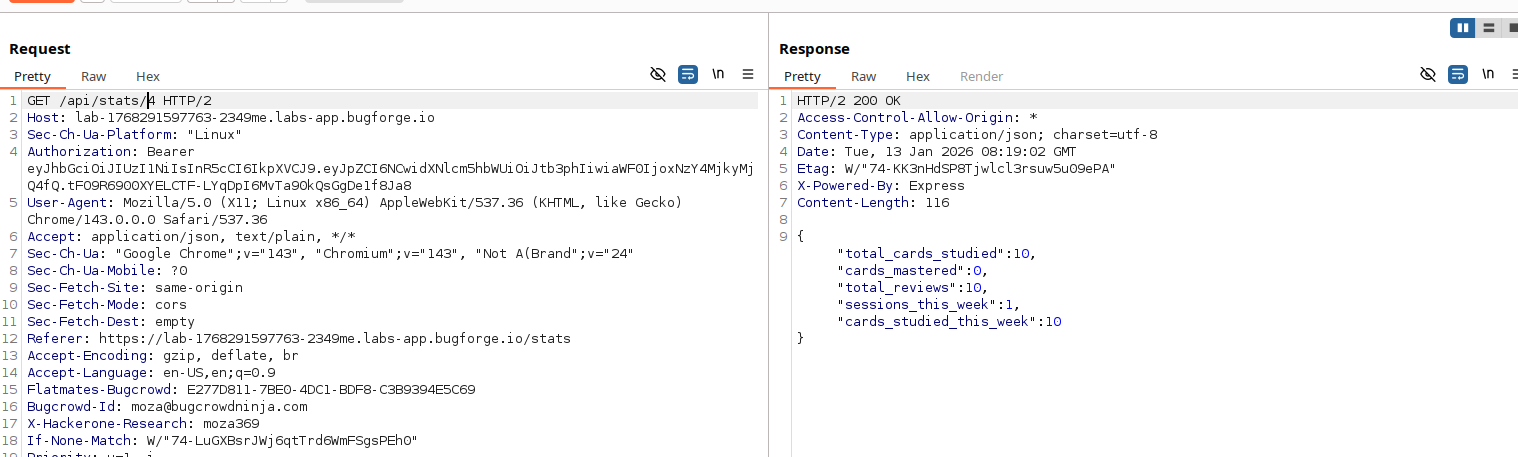
Task: Click the "total_reviews" JSON key
Action: [x=897, y=288]
